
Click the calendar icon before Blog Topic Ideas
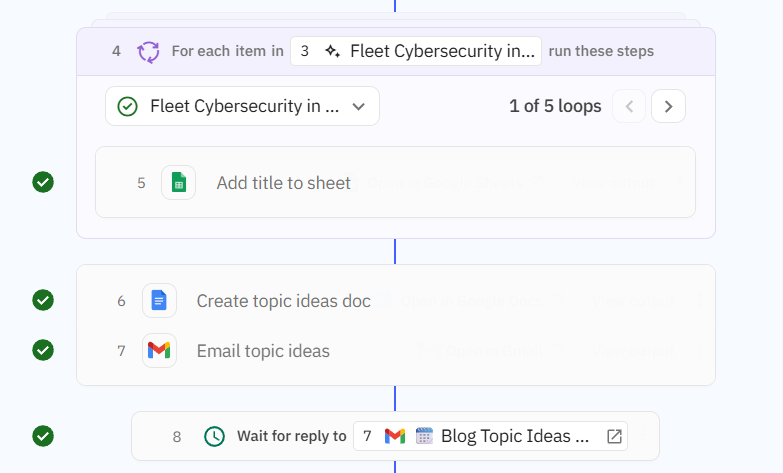pyautogui.click(x=424, y=436)
